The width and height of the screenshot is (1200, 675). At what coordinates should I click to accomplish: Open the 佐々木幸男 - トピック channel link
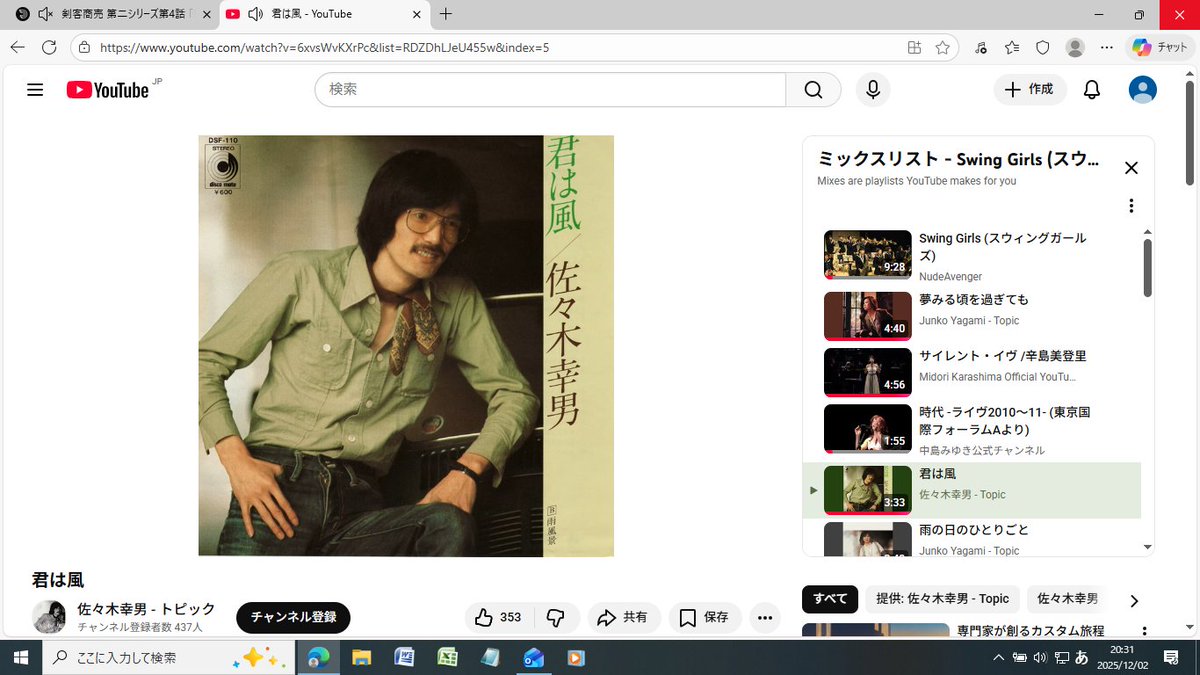tap(146, 609)
